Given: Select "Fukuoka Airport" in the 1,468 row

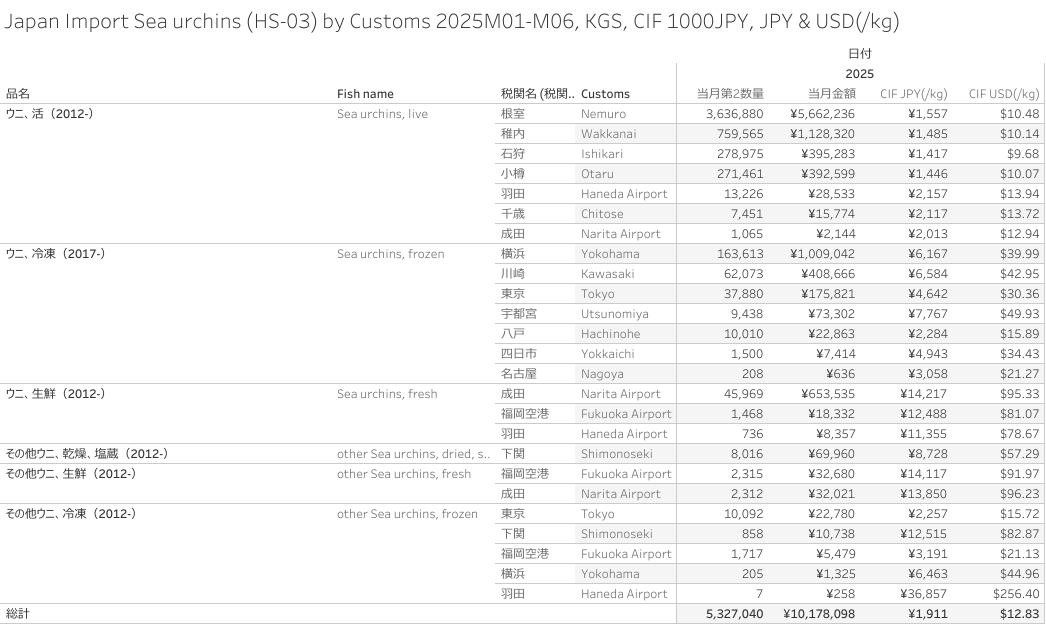Looking at the screenshot, I should (x=626, y=414).
